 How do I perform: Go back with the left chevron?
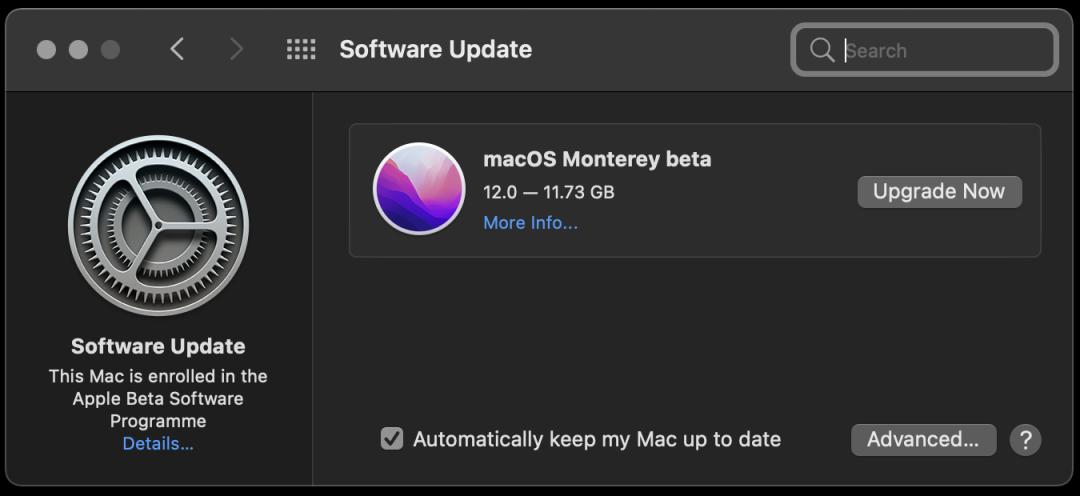pos(177,49)
